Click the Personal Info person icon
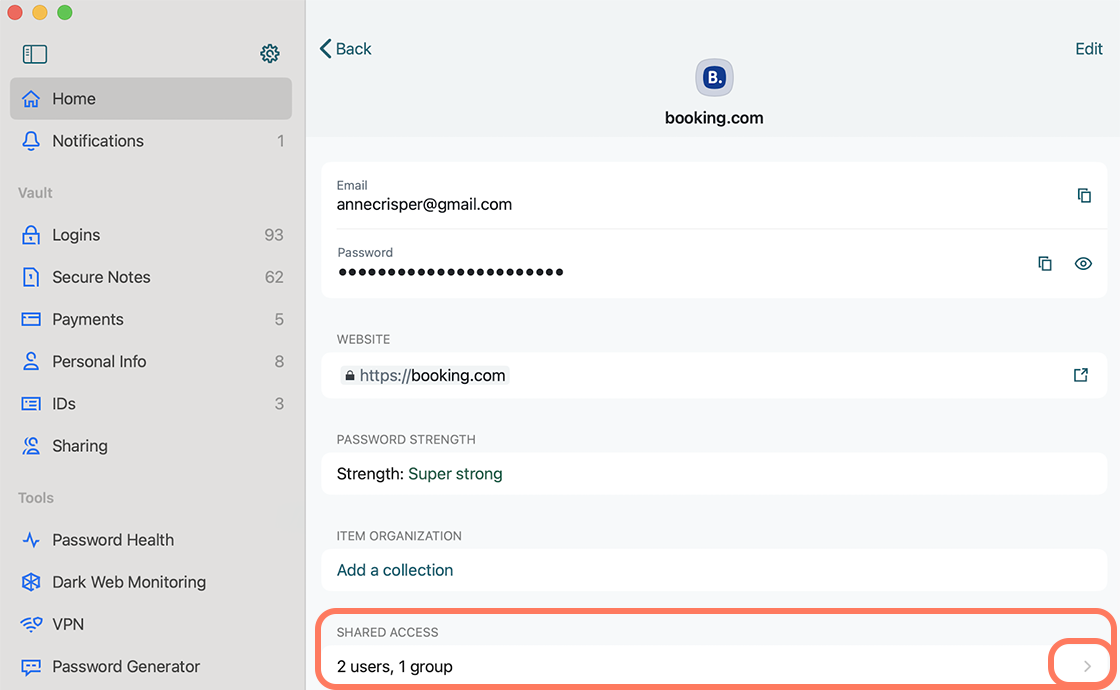Screen dimensions: 1120x690 [31, 361]
